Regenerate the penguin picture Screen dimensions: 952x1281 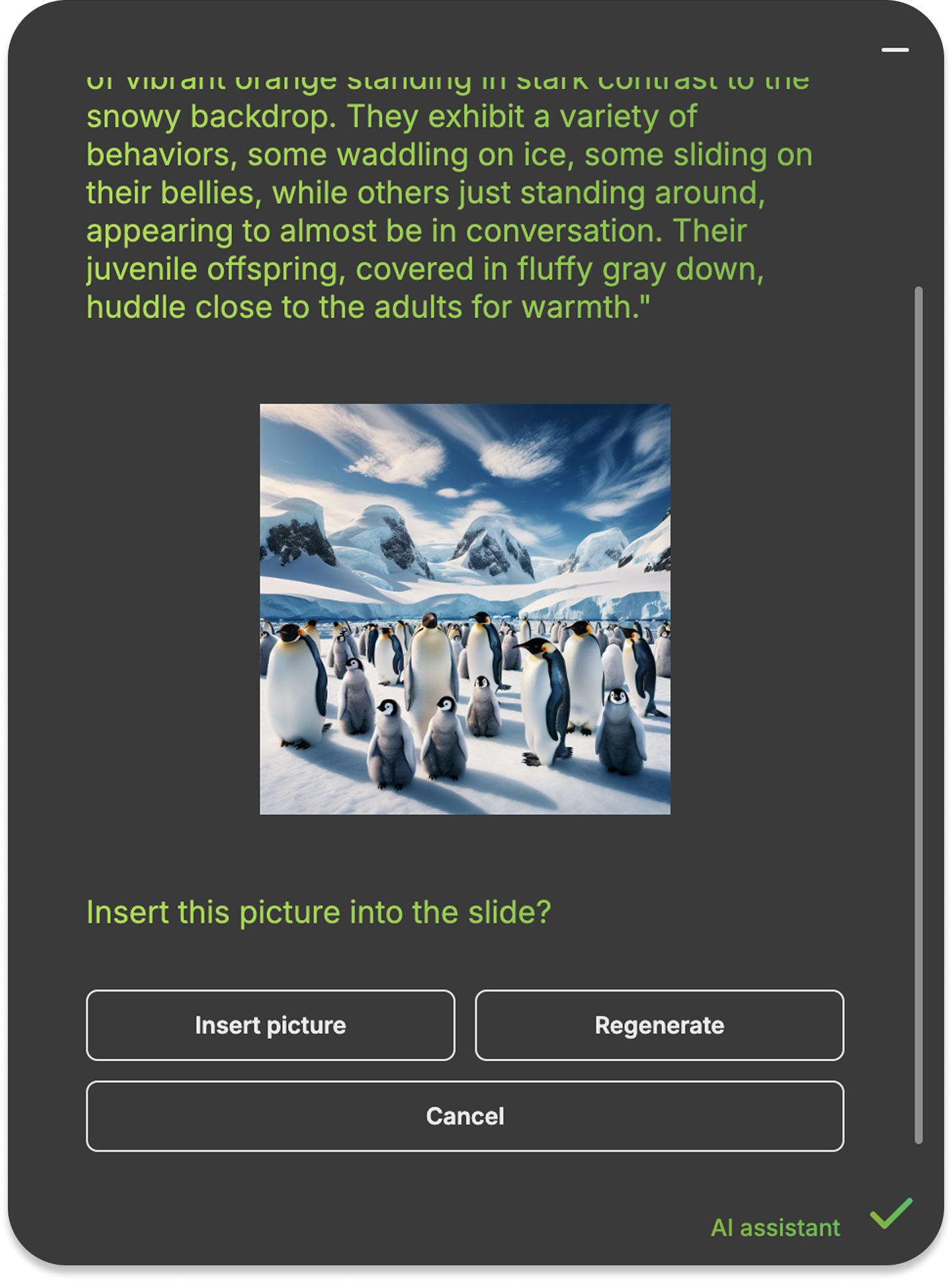coord(659,1025)
